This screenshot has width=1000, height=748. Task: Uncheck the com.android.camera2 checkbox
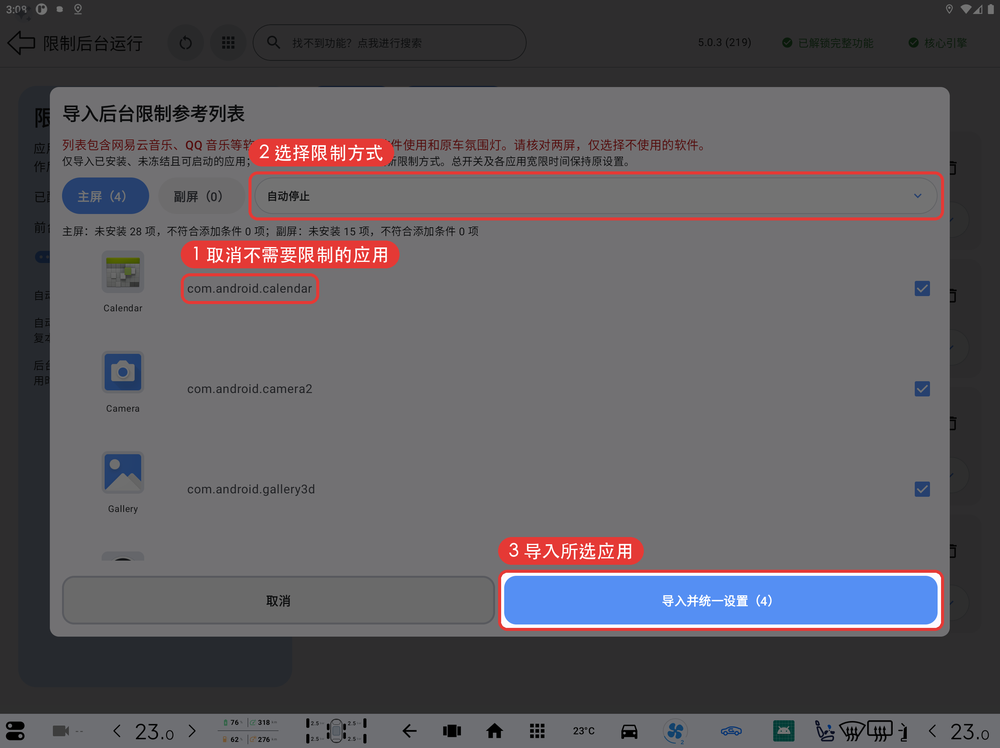(922, 388)
